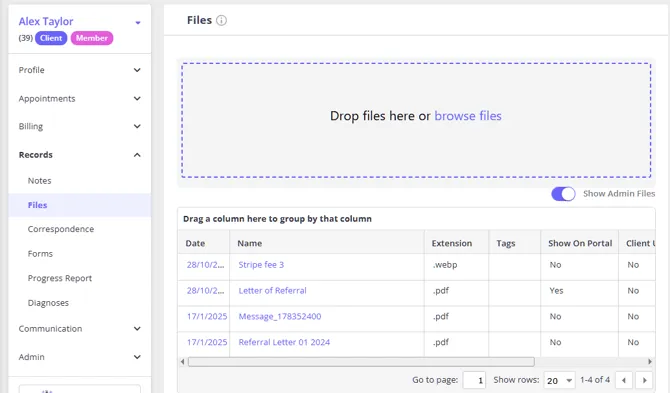Go to the previous page

tap(624, 380)
